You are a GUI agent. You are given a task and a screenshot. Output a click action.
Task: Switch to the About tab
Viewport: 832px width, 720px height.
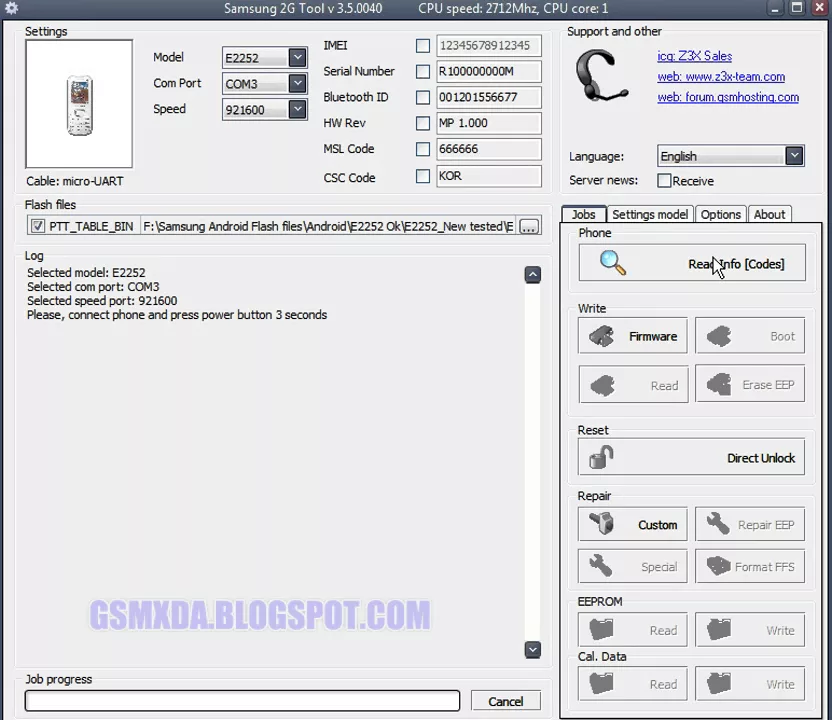point(769,214)
